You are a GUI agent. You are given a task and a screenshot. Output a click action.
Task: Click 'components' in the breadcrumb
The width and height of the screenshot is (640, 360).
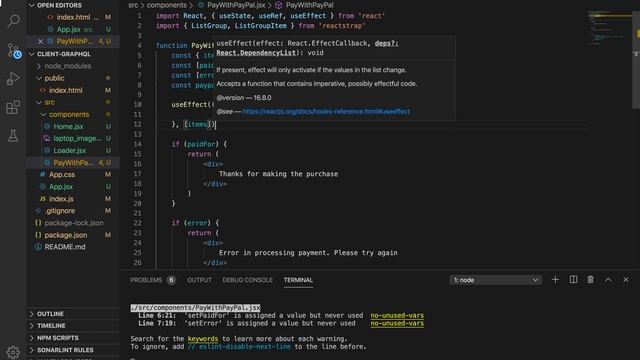pos(167,5)
